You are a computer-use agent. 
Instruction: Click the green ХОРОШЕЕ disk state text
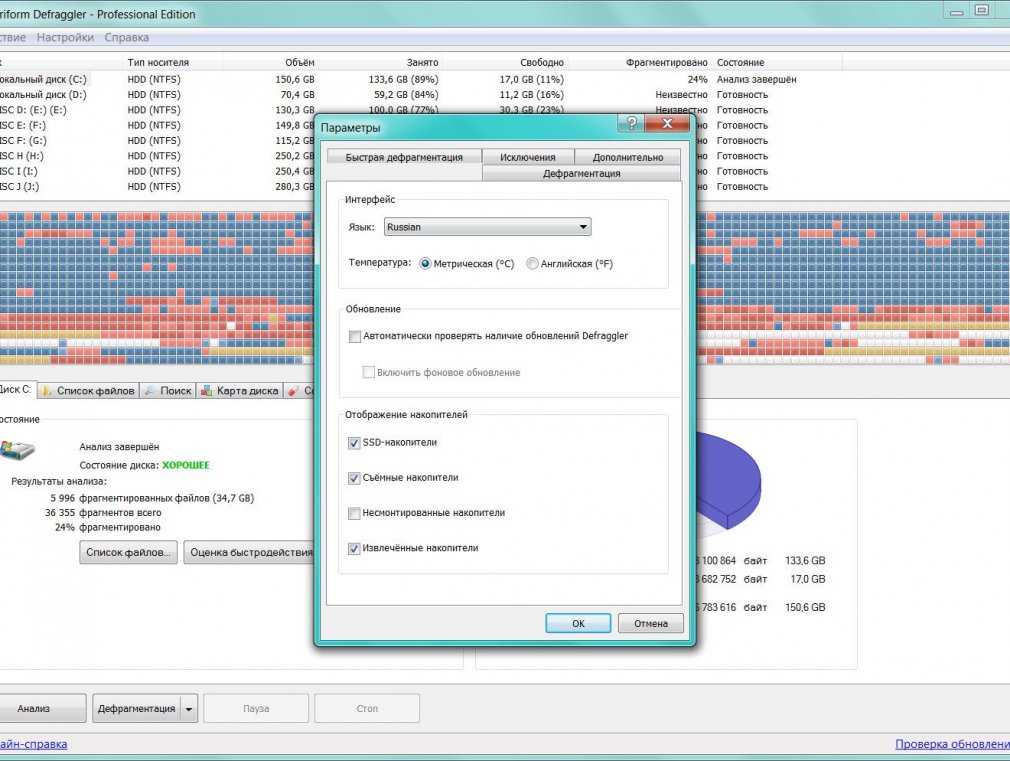(x=186, y=465)
